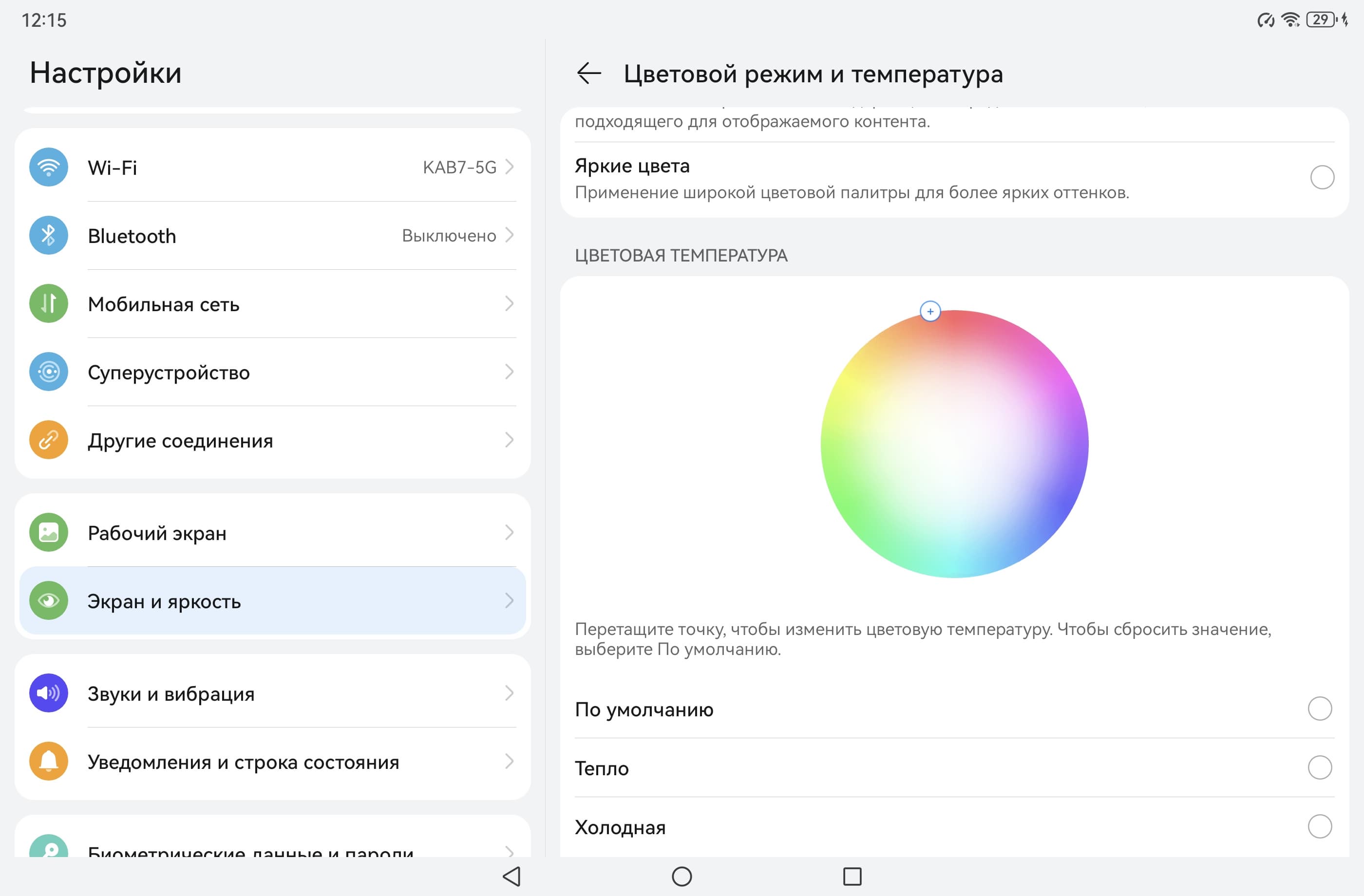Tap the Bluetooth icon in the sidebar
Image resolution: width=1364 pixels, height=896 pixels.
pos(49,236)
